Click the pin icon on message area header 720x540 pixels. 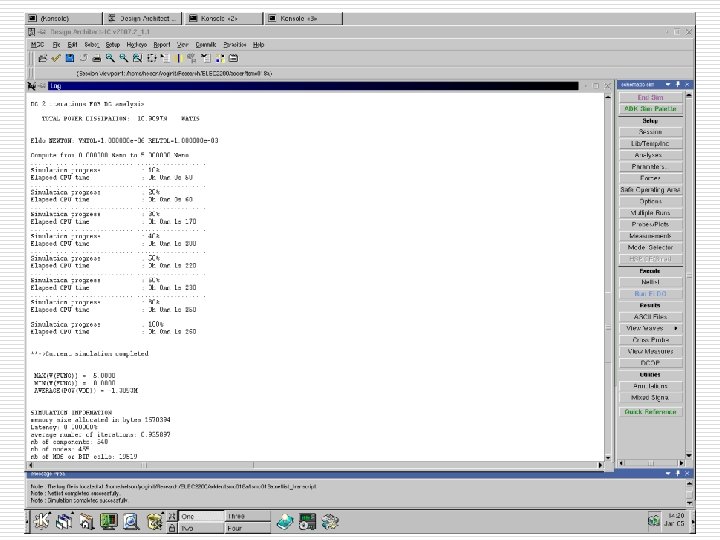point(678,473)
